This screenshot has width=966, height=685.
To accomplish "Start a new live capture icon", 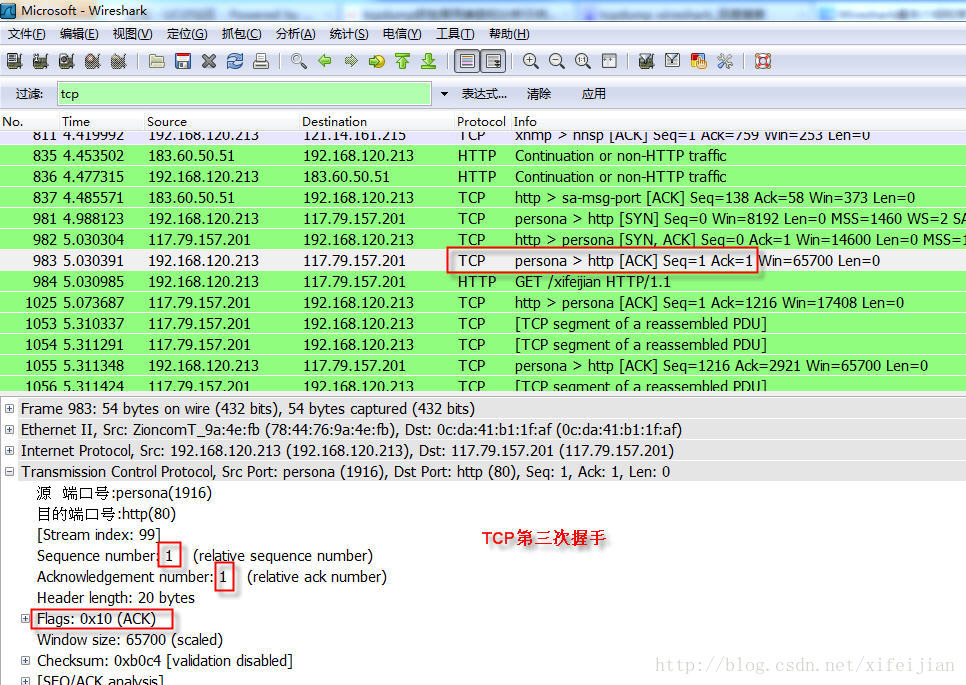I will (x=67, y=61).
